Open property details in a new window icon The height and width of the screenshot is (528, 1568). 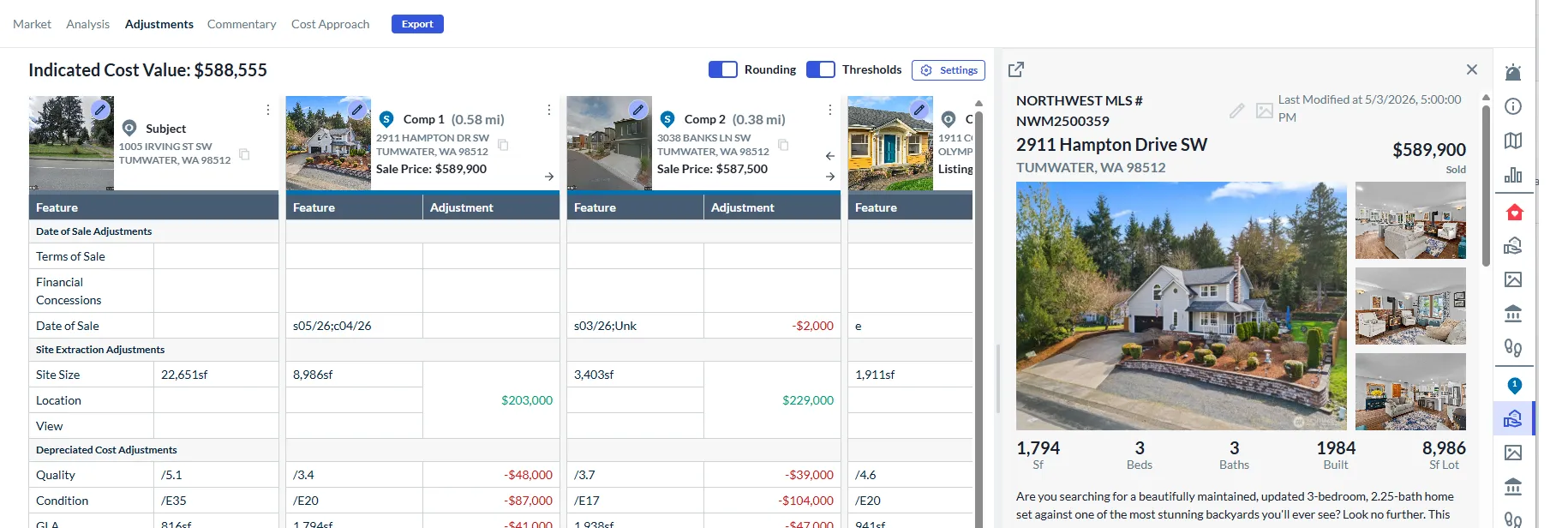pyautogui.click(x=1016, y=69)
